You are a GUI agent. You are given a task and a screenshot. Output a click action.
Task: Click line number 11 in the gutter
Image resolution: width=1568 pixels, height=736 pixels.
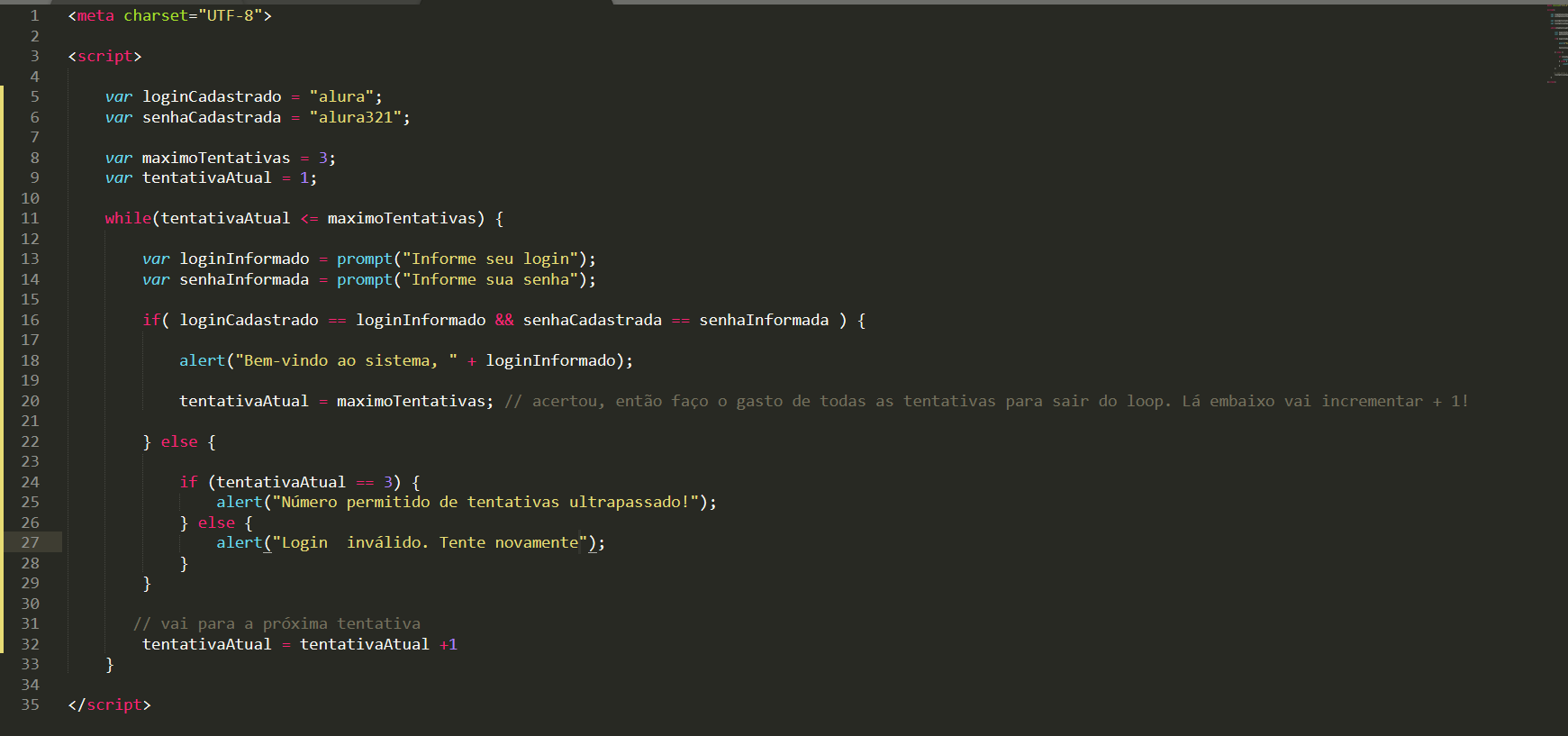pos(30,218)
